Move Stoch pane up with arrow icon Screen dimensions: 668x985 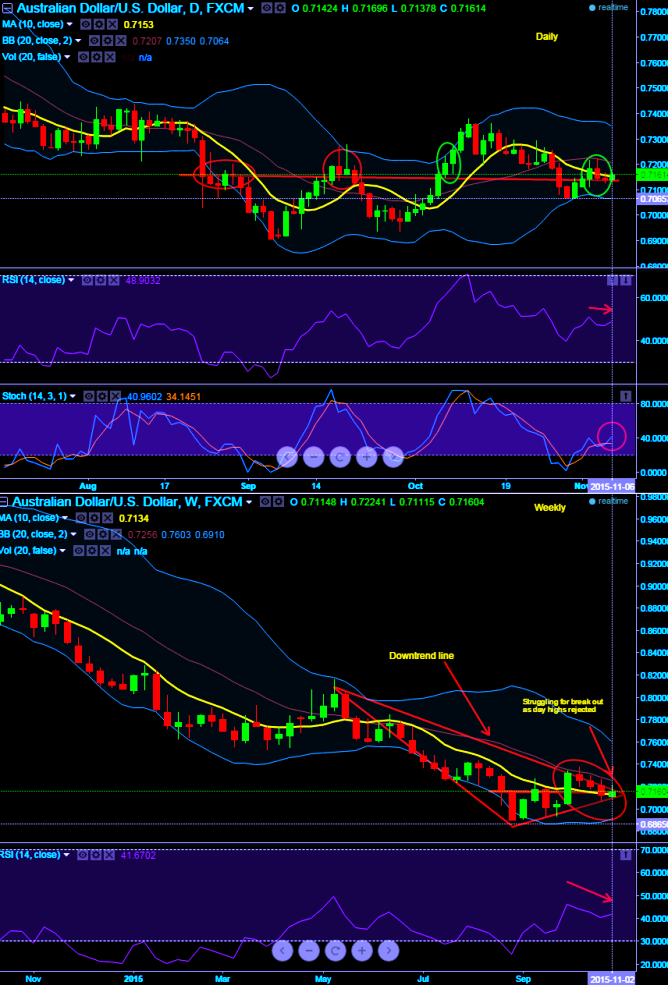point(625,396)
